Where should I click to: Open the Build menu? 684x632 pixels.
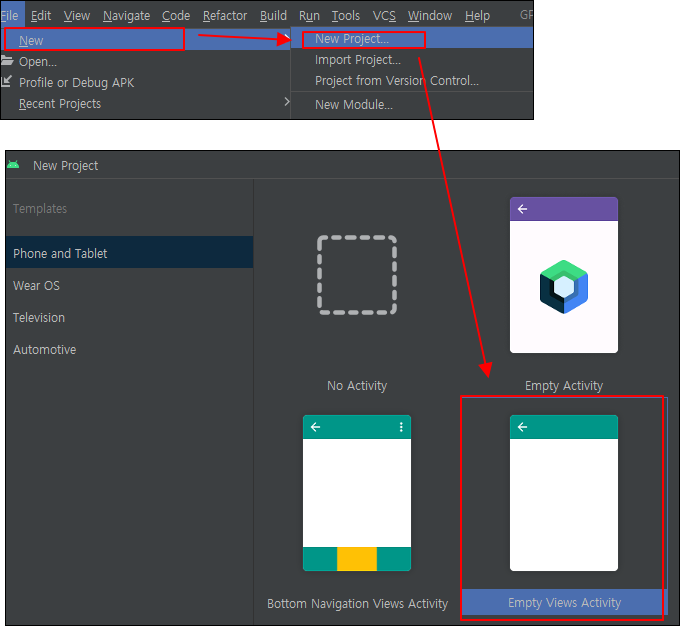coord(273,16)
